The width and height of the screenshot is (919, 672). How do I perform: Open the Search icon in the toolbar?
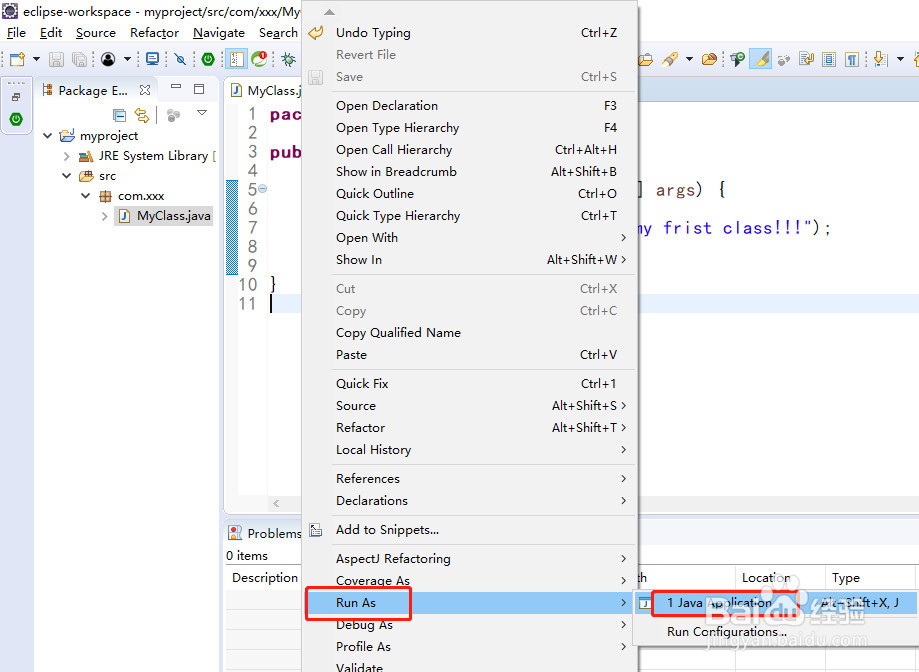277,33
